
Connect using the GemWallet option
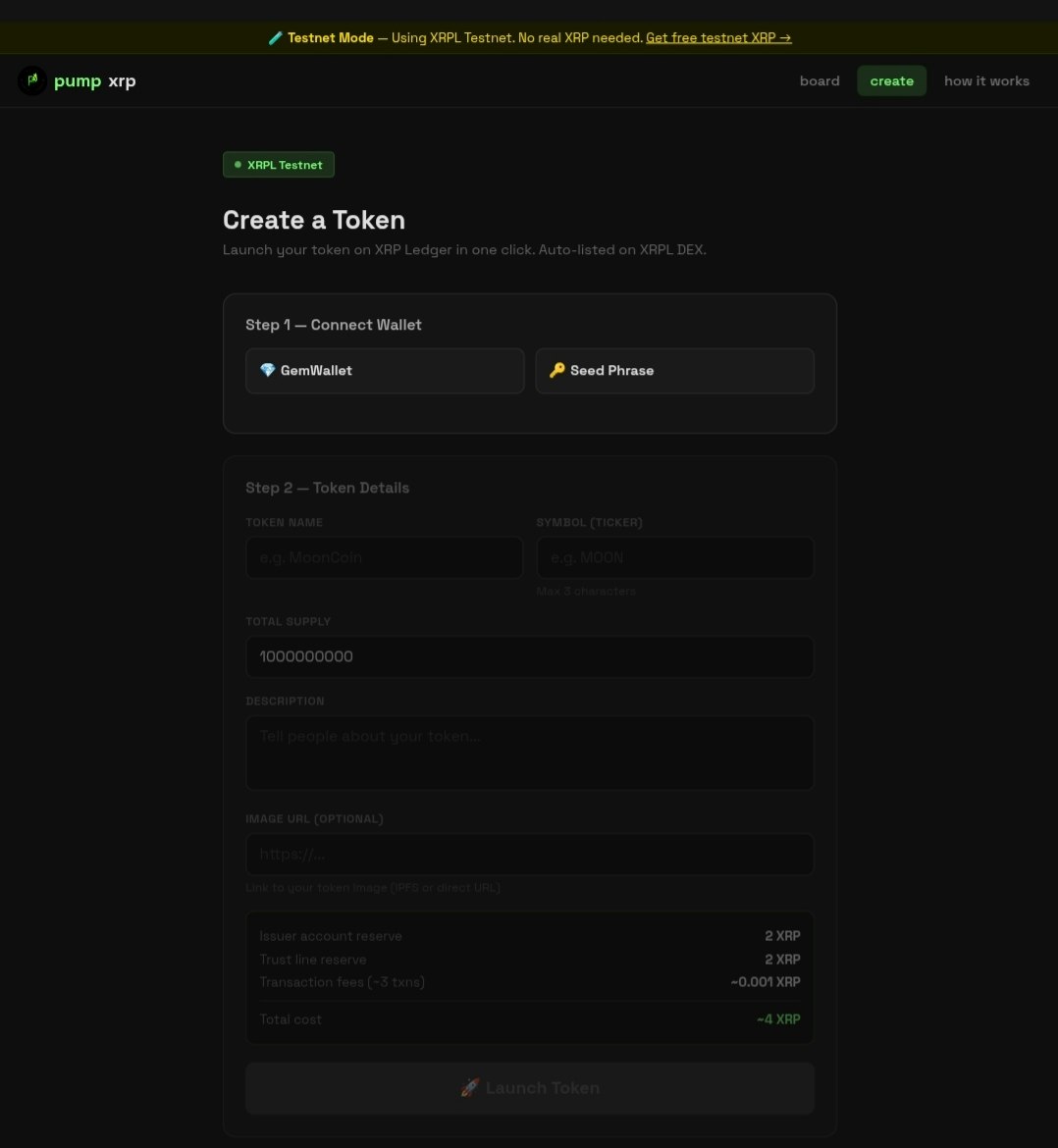(x=385, y=370)
